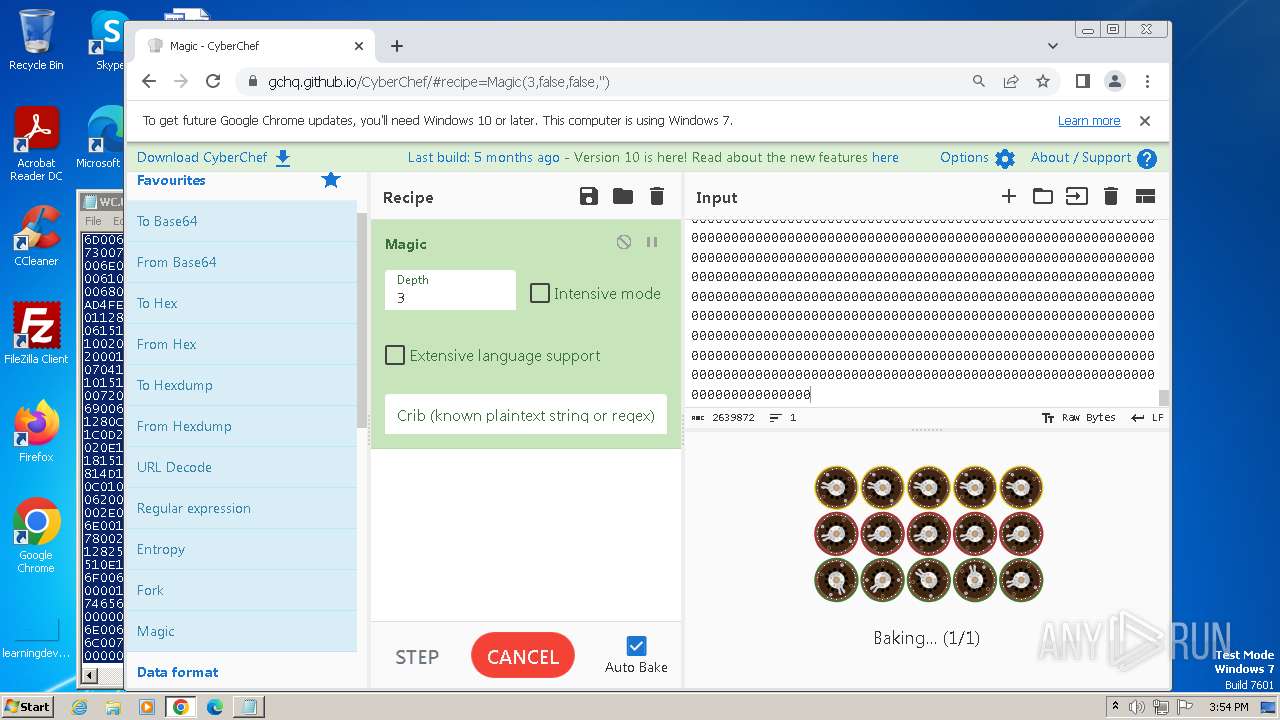
Task: Save the recipe with the floppy disk icon
Action: (589, 197)
